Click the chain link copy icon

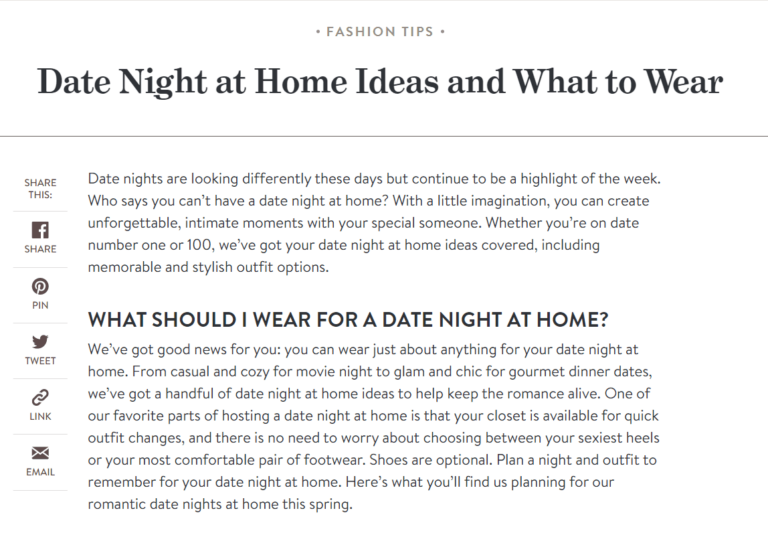click(x=40, y=398)
